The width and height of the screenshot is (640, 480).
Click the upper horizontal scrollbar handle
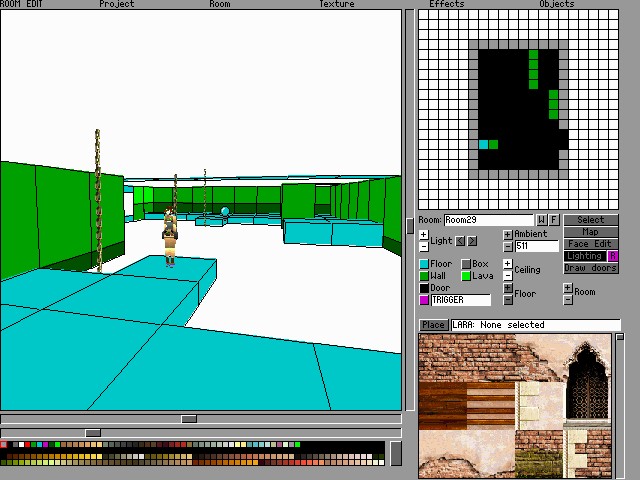189,419
